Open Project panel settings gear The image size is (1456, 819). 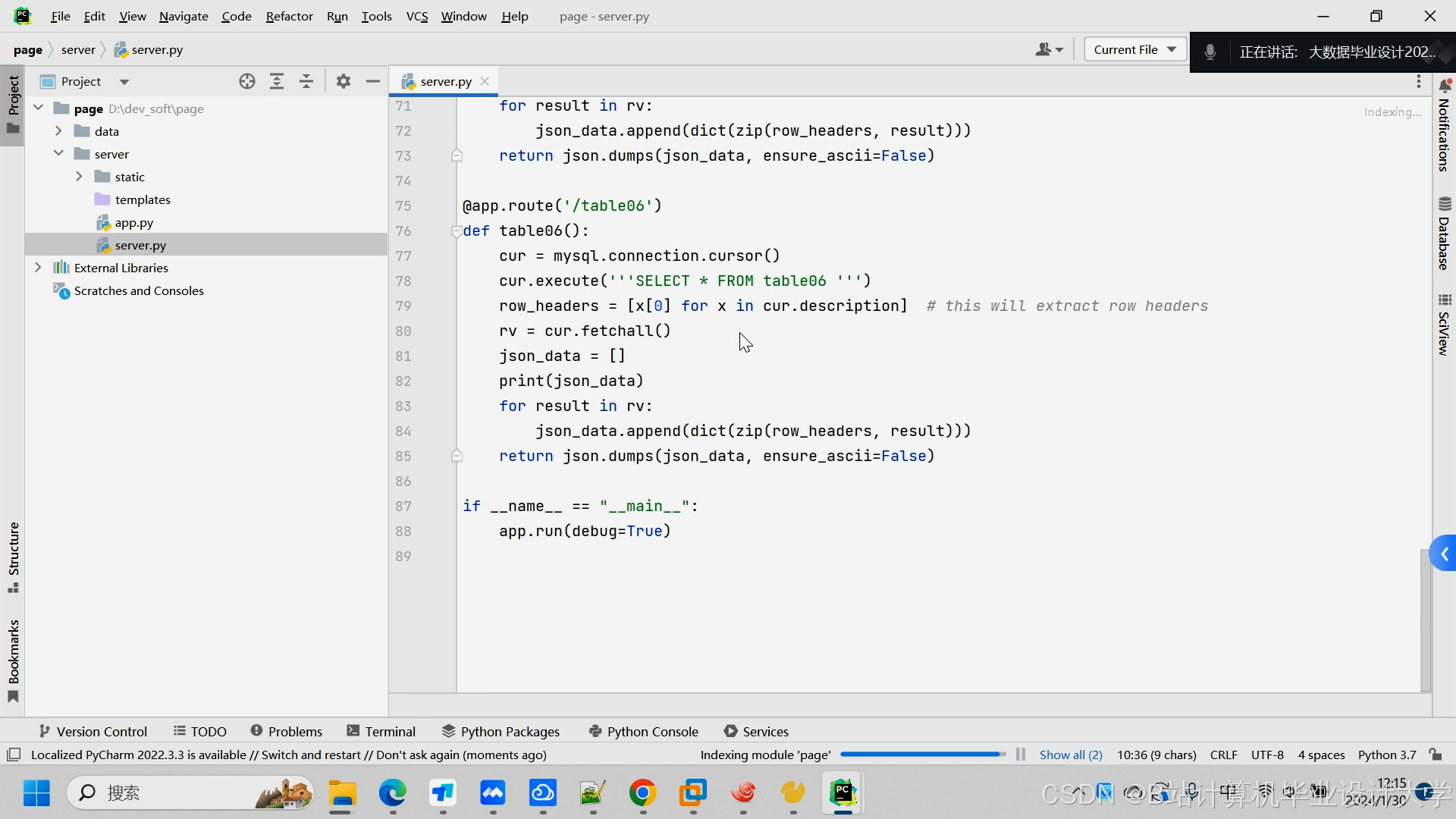344,81
